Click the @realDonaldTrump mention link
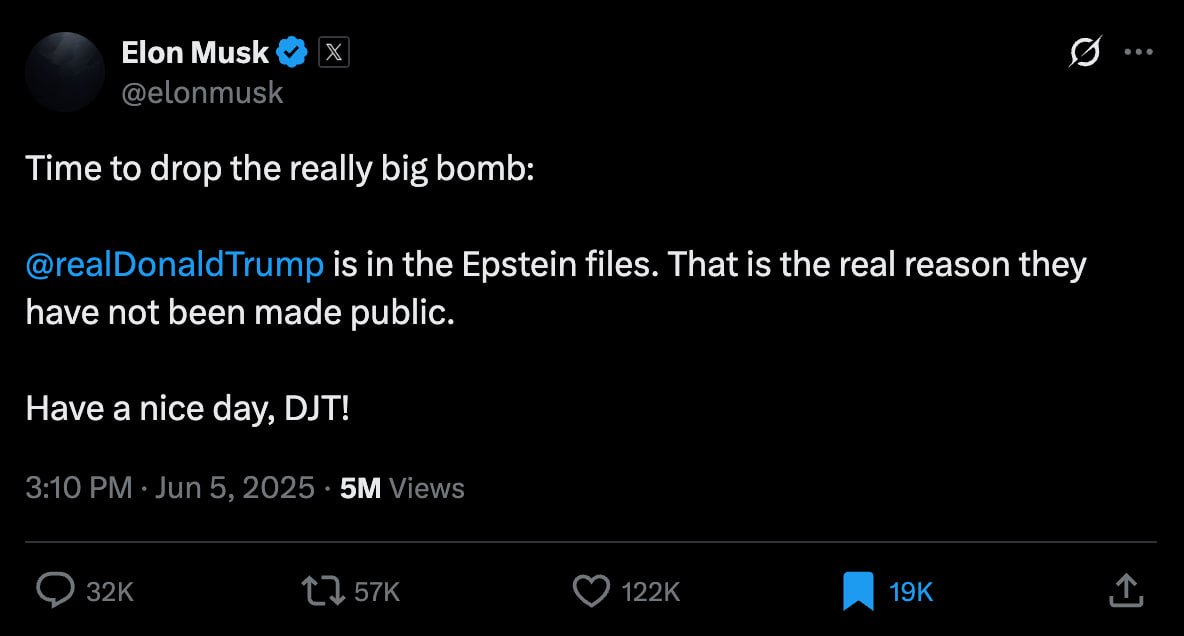Screen dimensions: 1184x636 175,265
